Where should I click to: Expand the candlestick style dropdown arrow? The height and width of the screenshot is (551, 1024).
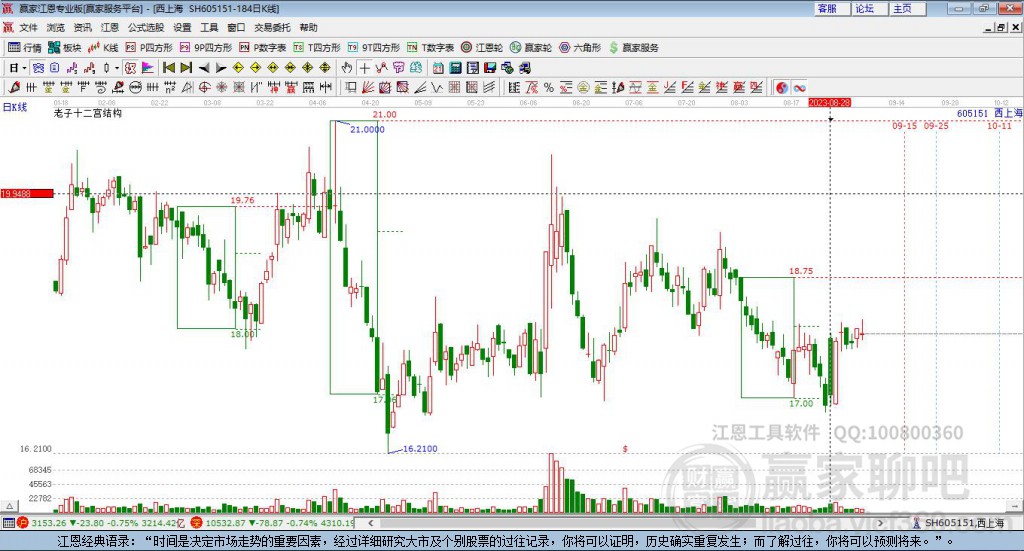pyautogui.click(x=116, y=68)
